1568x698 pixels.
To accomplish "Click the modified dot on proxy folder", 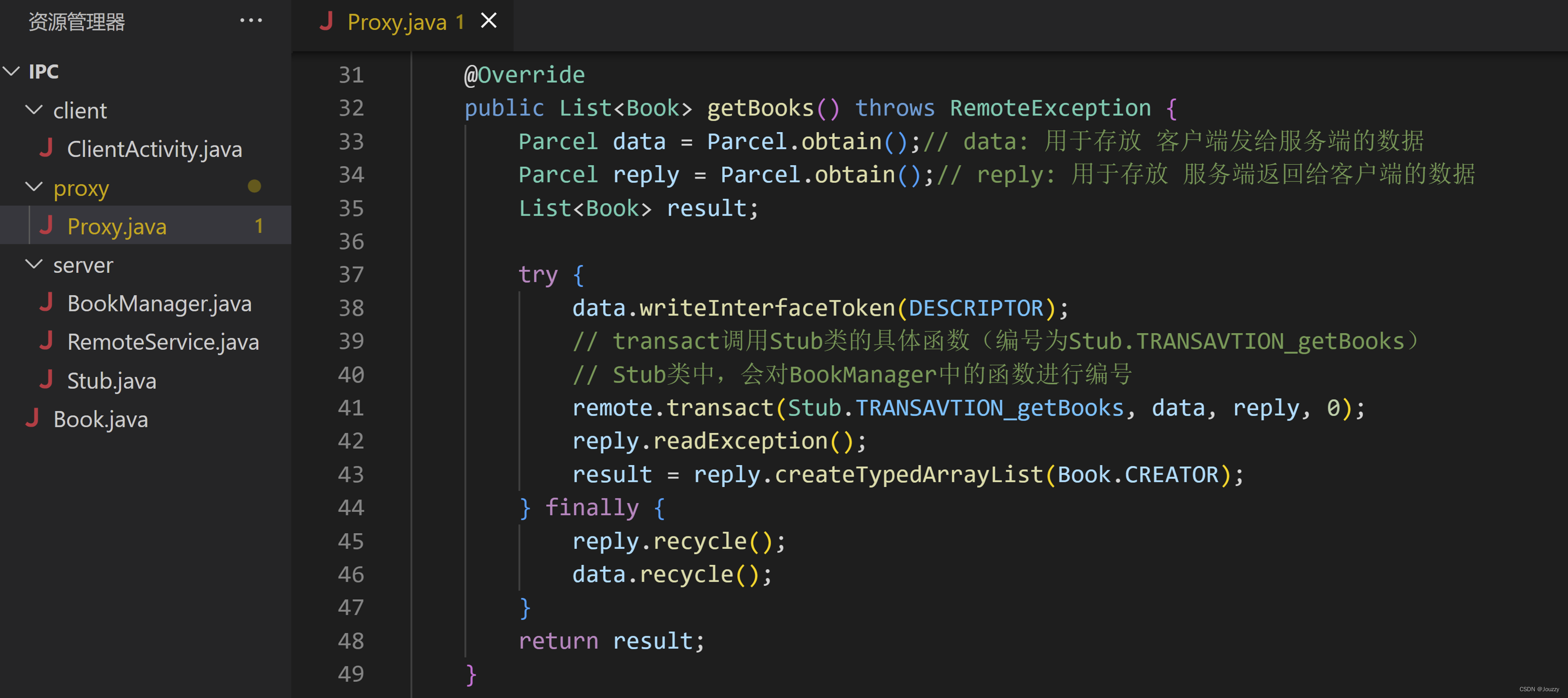I will pyautogui.click(x=255, y=187).
